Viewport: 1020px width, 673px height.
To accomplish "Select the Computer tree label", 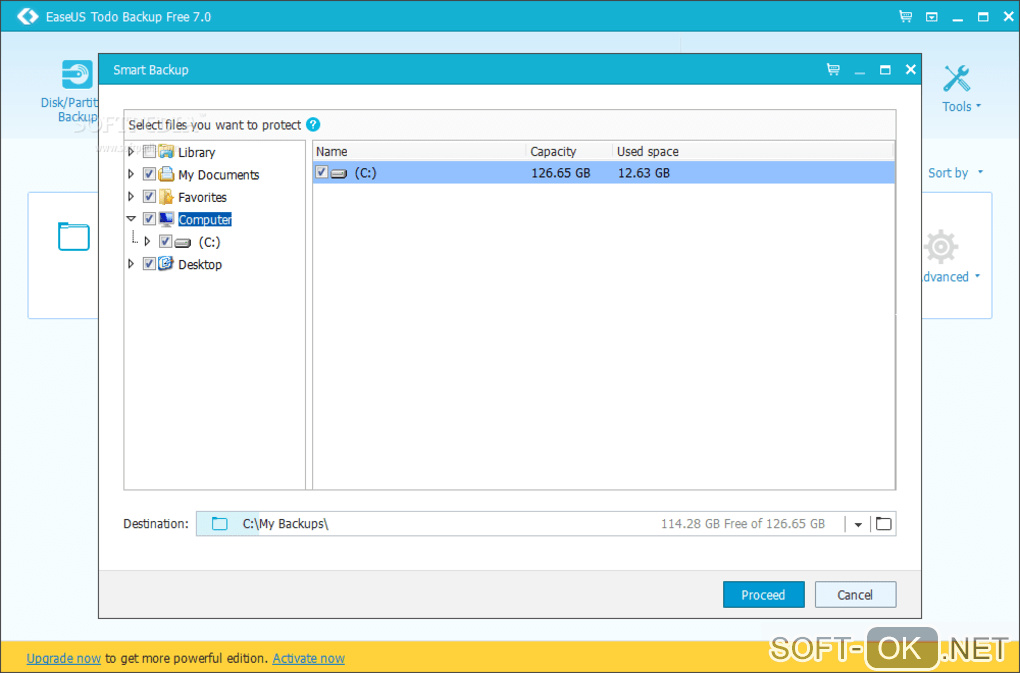I will pyautogui.click(x=205, y=220).
